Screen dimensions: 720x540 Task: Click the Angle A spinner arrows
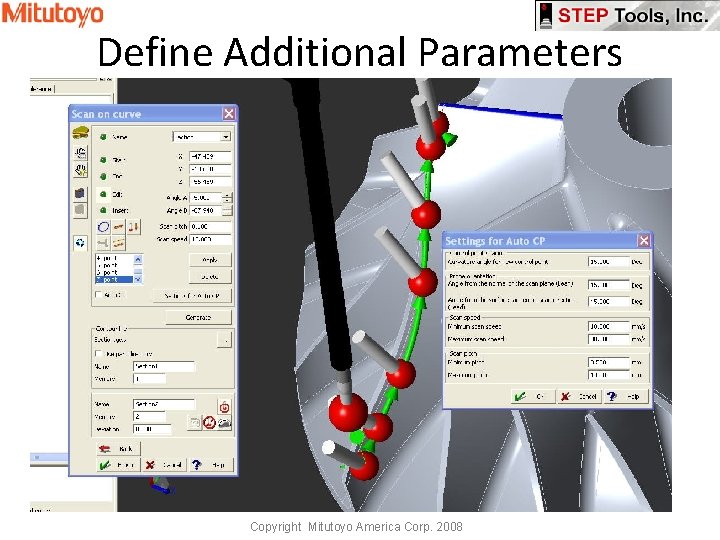click(x=227, y=197)
